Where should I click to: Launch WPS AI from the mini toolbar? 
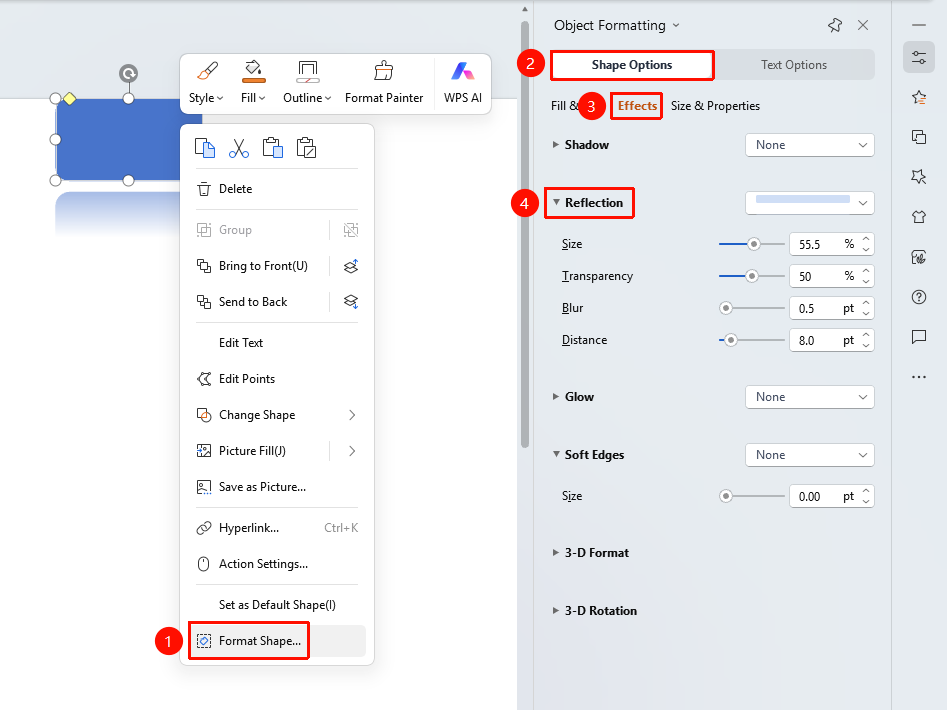point(463,83)
